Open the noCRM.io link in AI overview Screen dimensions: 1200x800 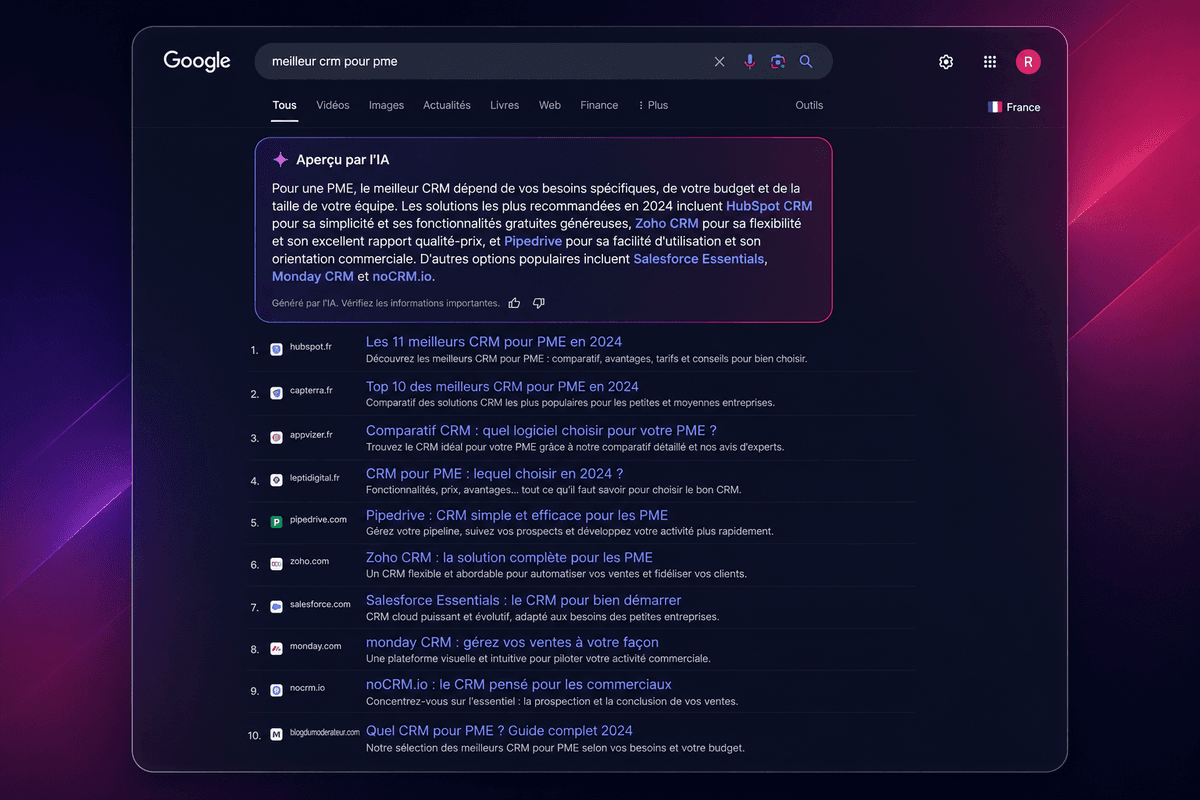(404, 276)
